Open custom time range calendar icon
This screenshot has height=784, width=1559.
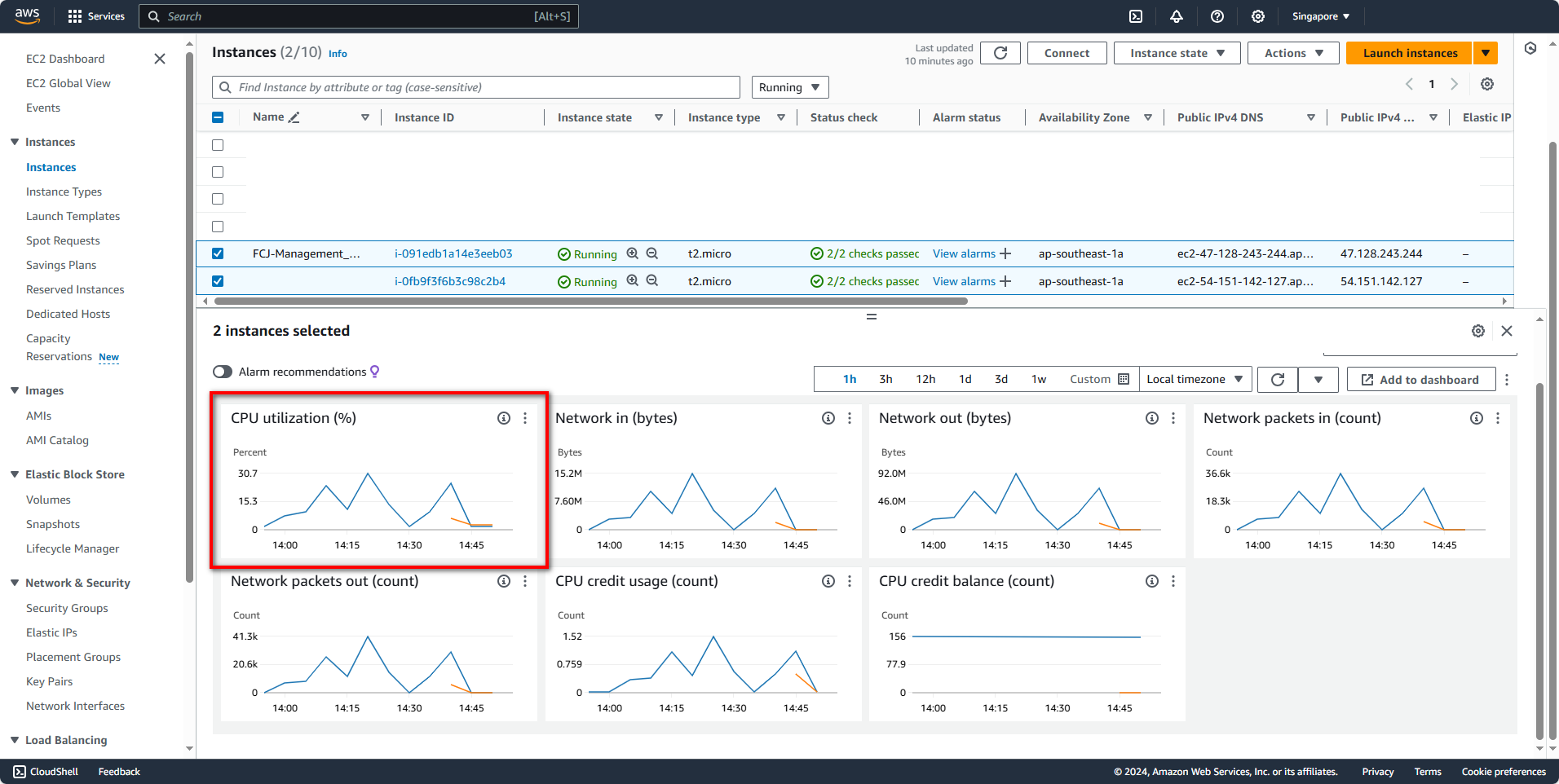click(1124, 379)
